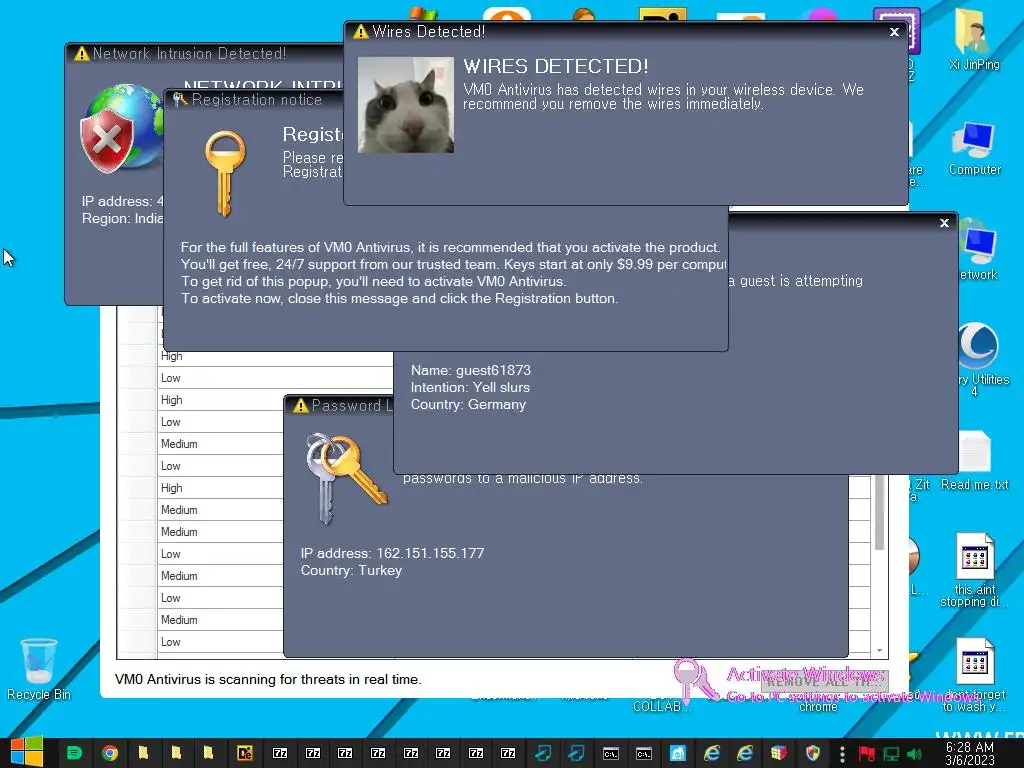Click the warning icon in Wires Detected title bar
This screenshot has height=768, width=1024.
tap(360, 31)
